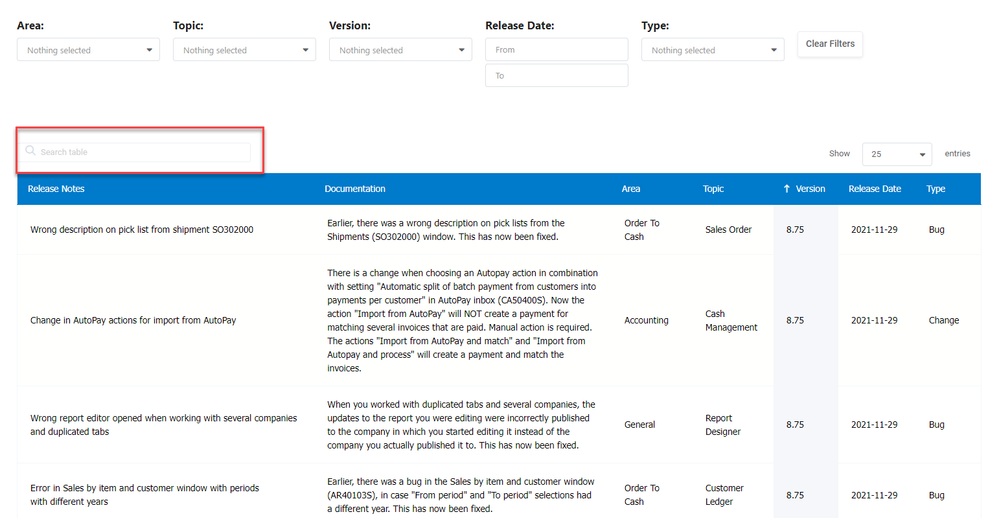
Task: Click the Clear Filters button
Action: coord(830,44)
